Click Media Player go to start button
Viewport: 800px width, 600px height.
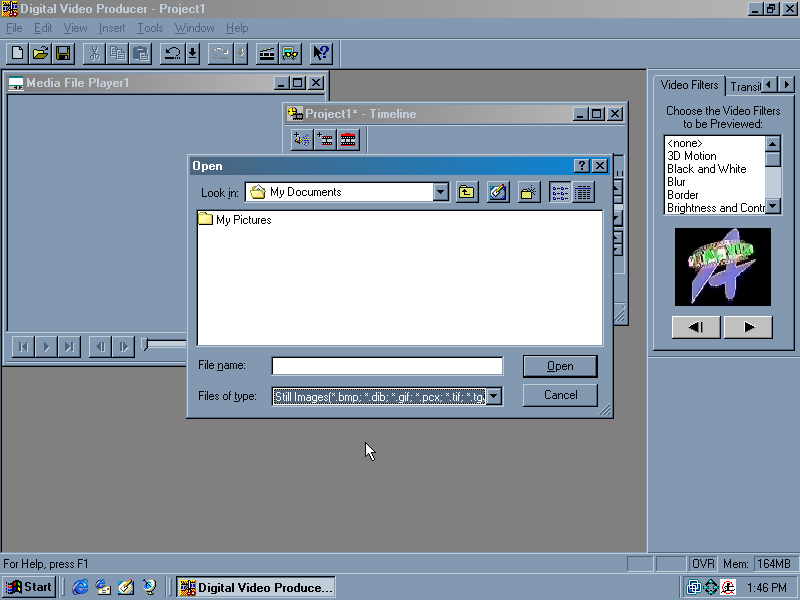click(x=23, y=347)
